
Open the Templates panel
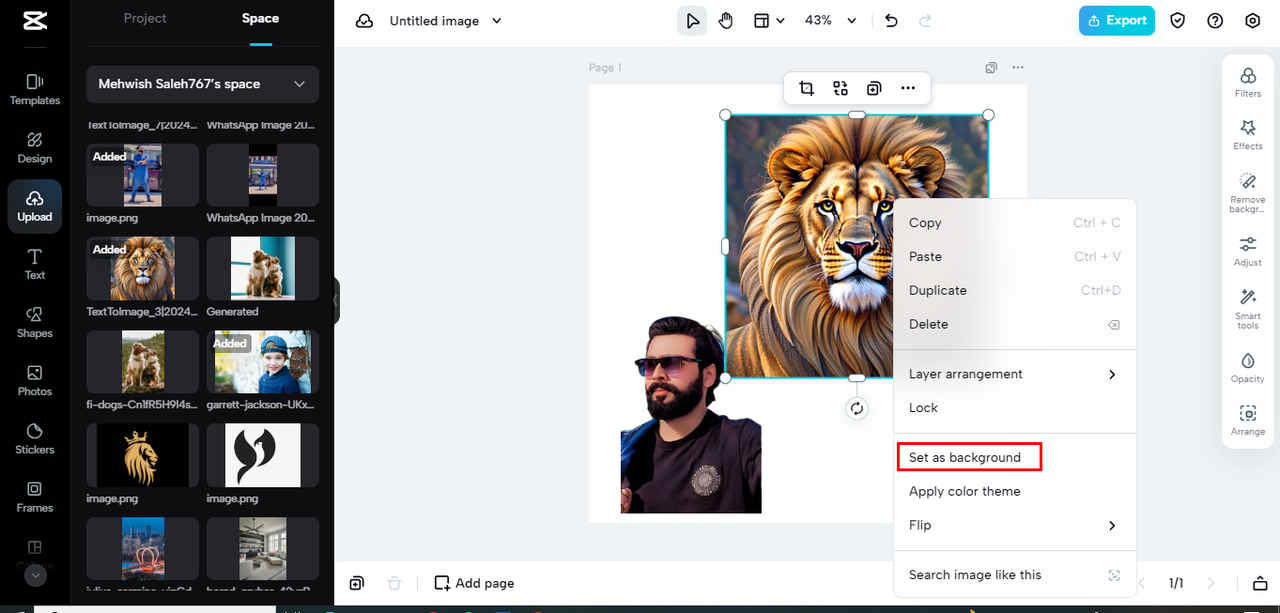35,89
